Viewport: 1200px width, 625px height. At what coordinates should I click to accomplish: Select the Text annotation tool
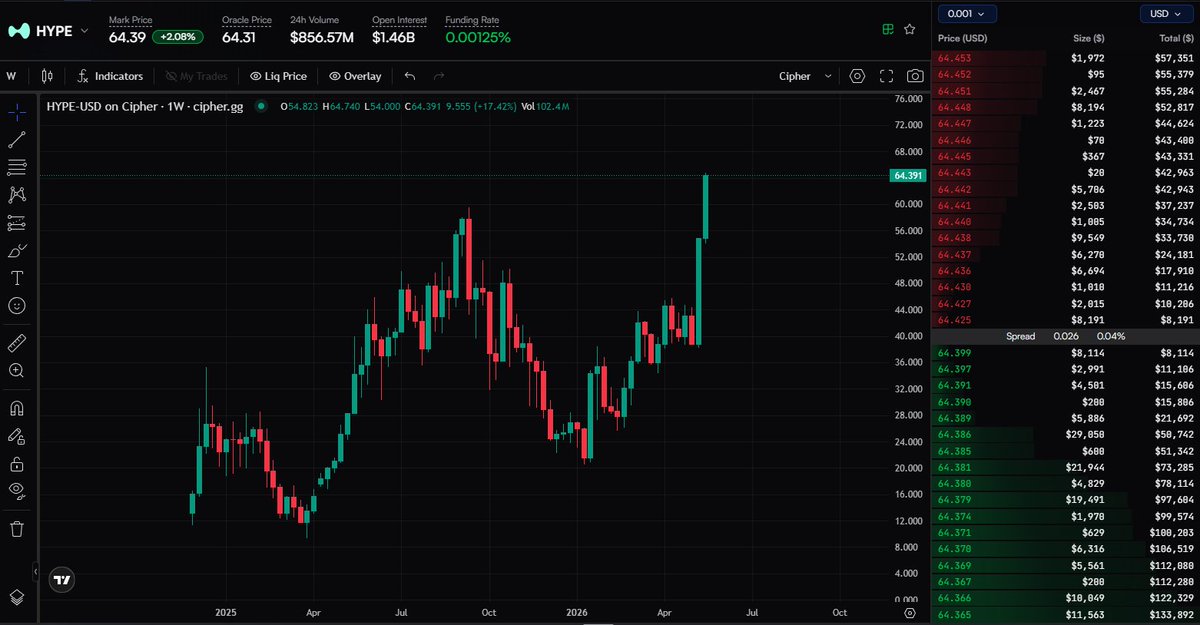coord(17,278)
